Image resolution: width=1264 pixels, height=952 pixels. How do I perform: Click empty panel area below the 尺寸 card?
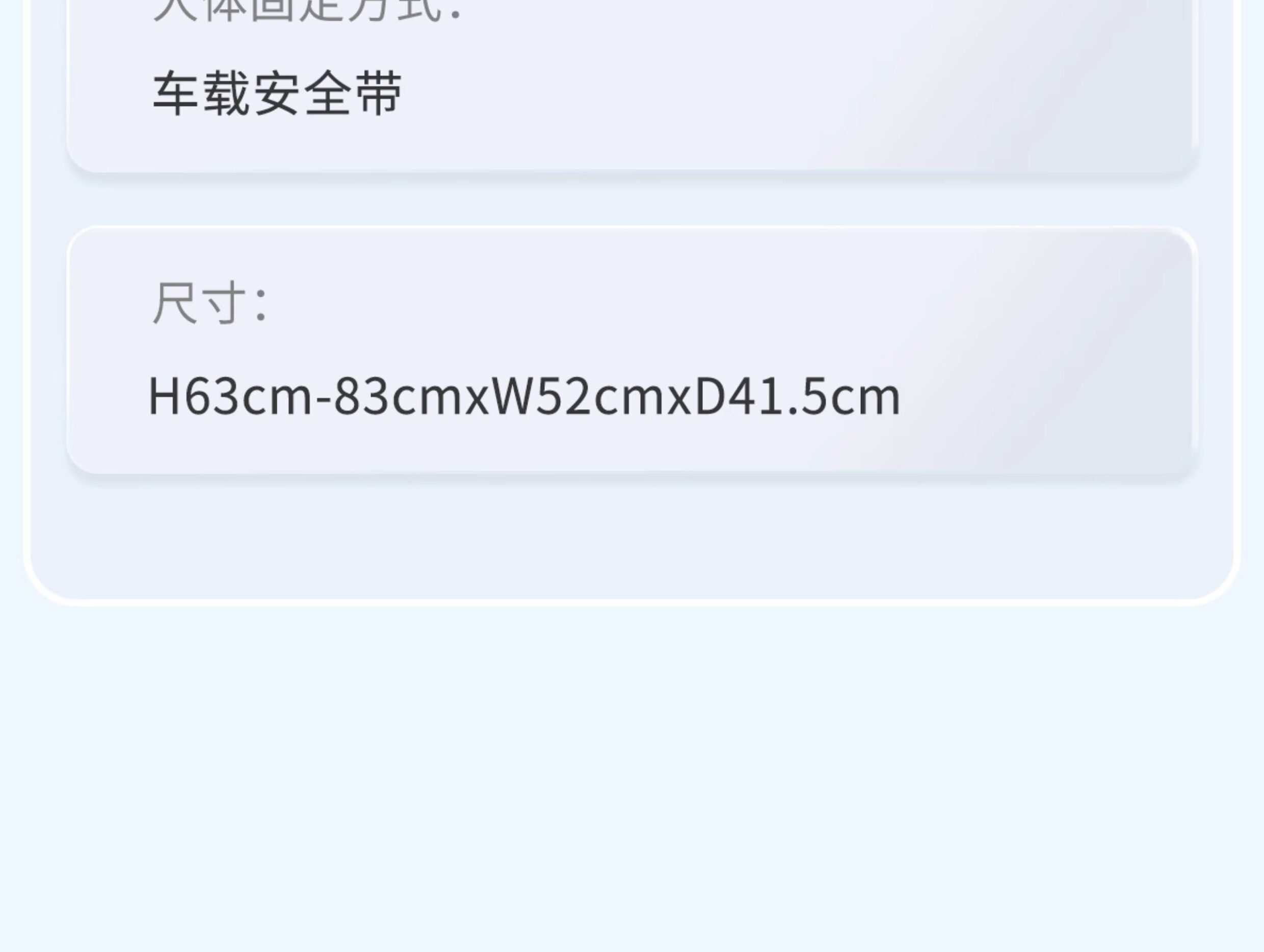click(631, 537)
